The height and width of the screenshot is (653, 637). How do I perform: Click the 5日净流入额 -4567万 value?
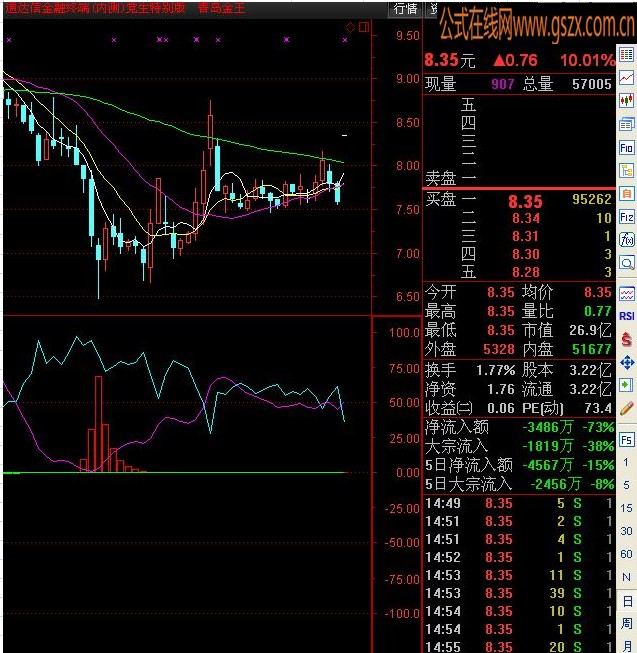pos(547,465)
